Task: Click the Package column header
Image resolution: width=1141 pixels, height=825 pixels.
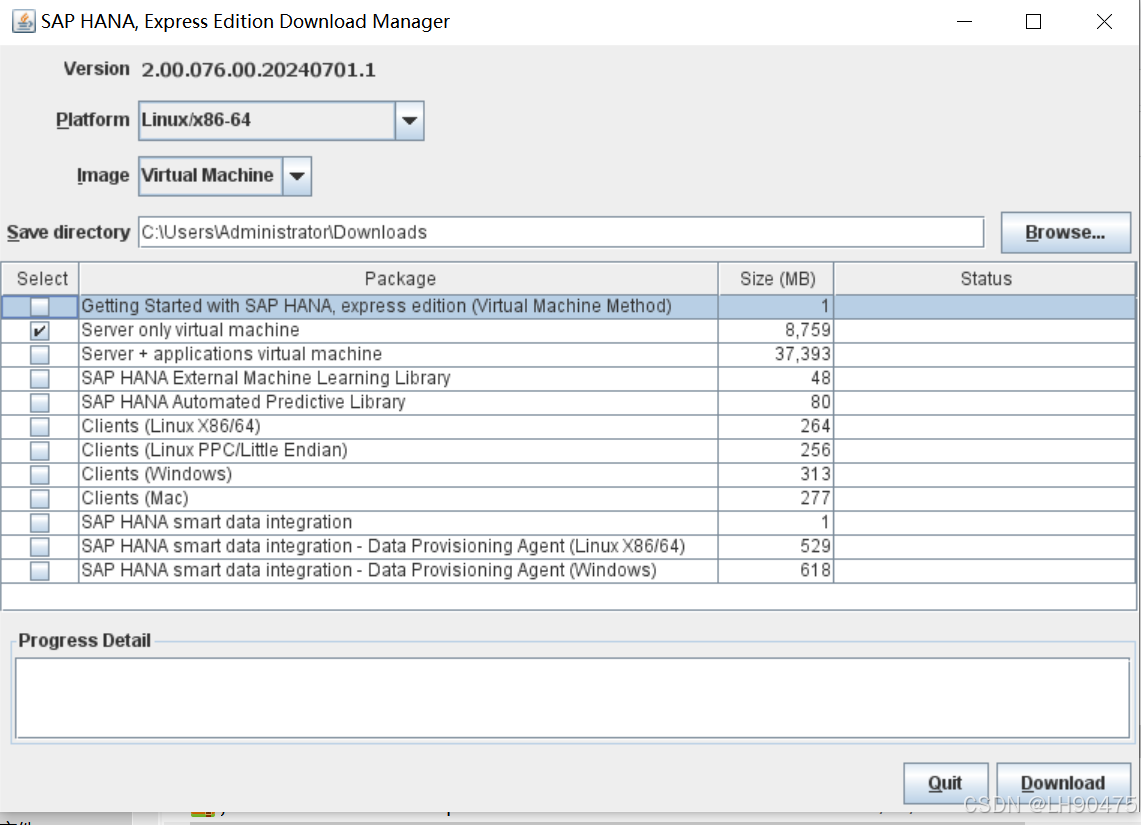Action: [399, 279]
